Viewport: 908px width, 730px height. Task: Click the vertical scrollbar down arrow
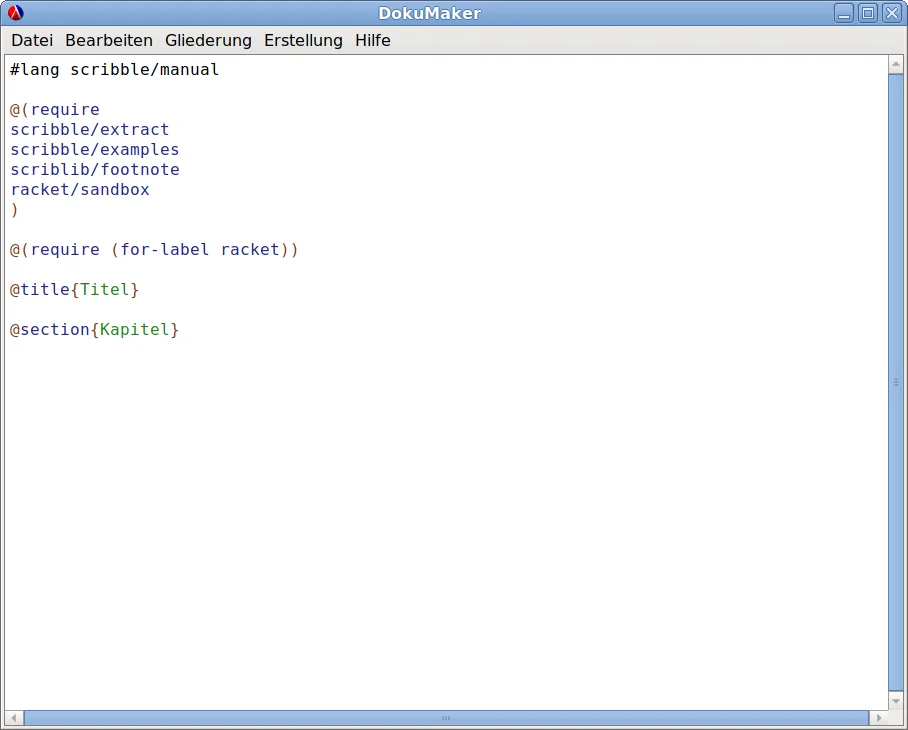(x=896, y=700)
